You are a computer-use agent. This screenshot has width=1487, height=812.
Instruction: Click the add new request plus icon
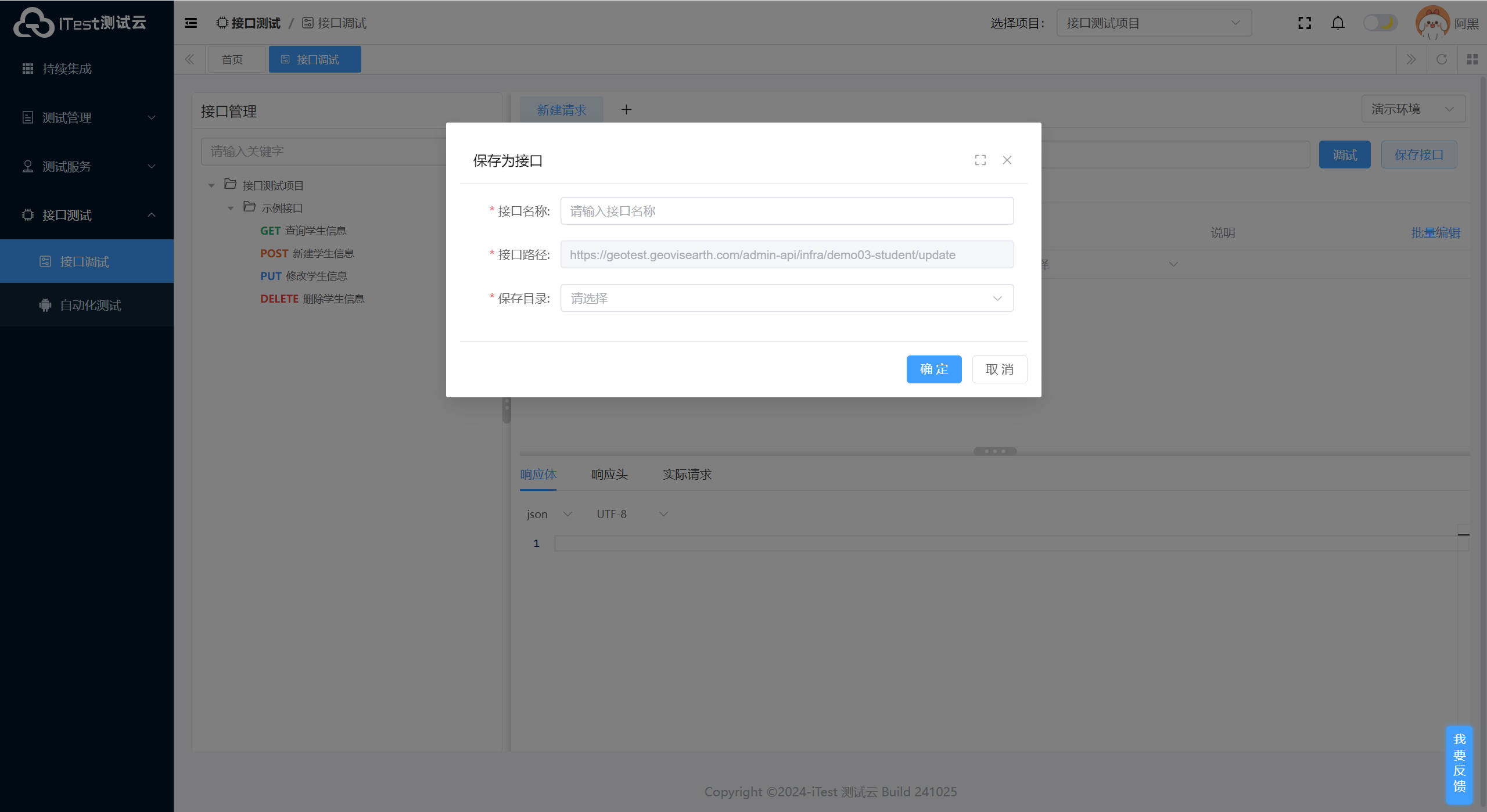(626, 110)
